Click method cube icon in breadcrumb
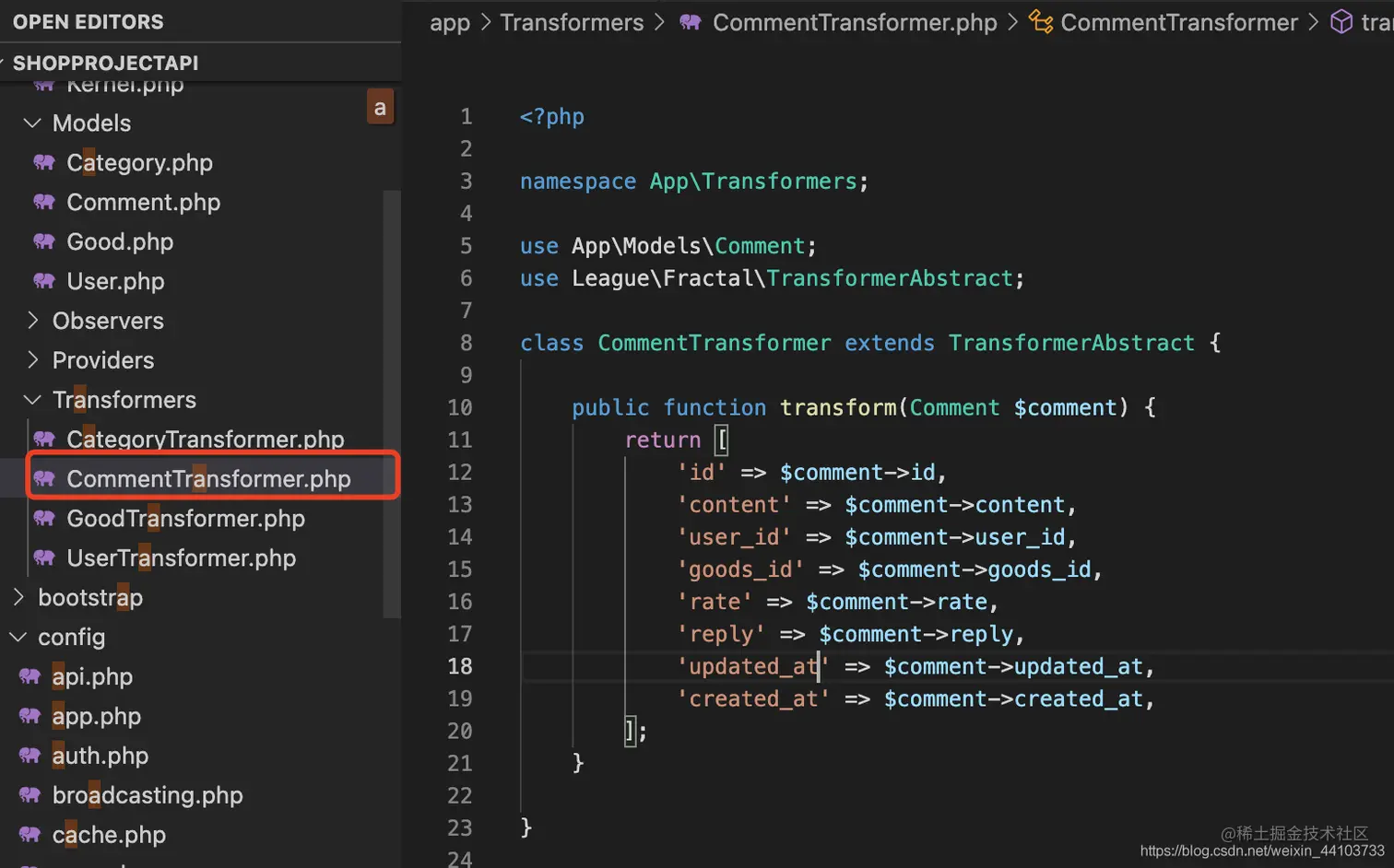 [x=1341, y=22]
